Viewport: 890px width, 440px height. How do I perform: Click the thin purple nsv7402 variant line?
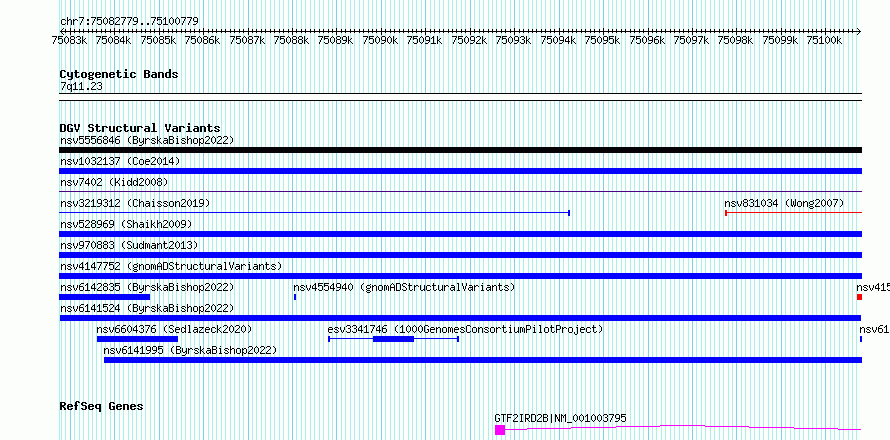point(460,192)
